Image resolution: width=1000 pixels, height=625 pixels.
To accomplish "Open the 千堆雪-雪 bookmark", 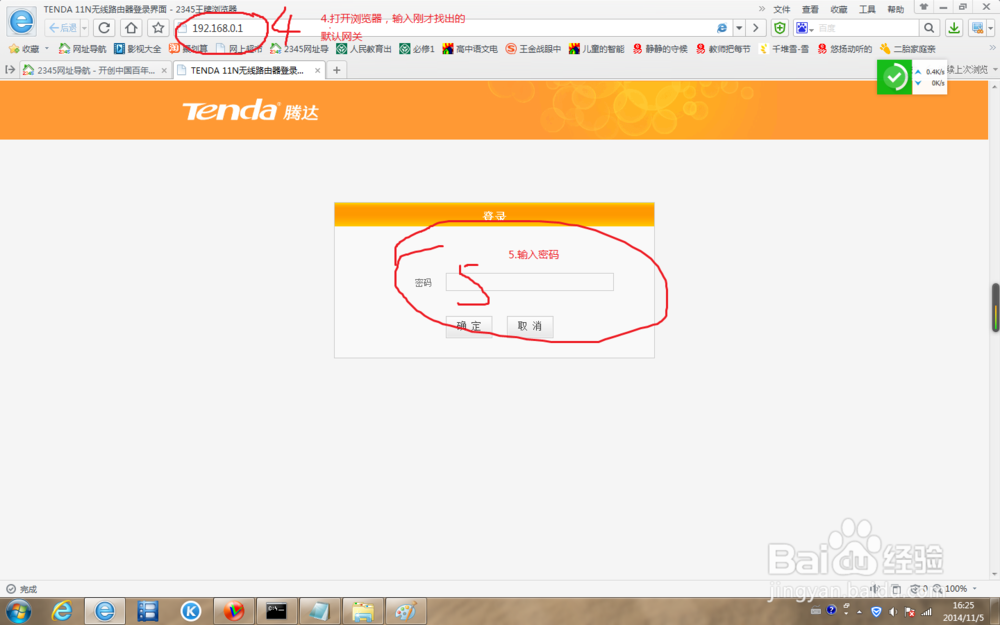I will pyautogui.click(x=784, y=48).
